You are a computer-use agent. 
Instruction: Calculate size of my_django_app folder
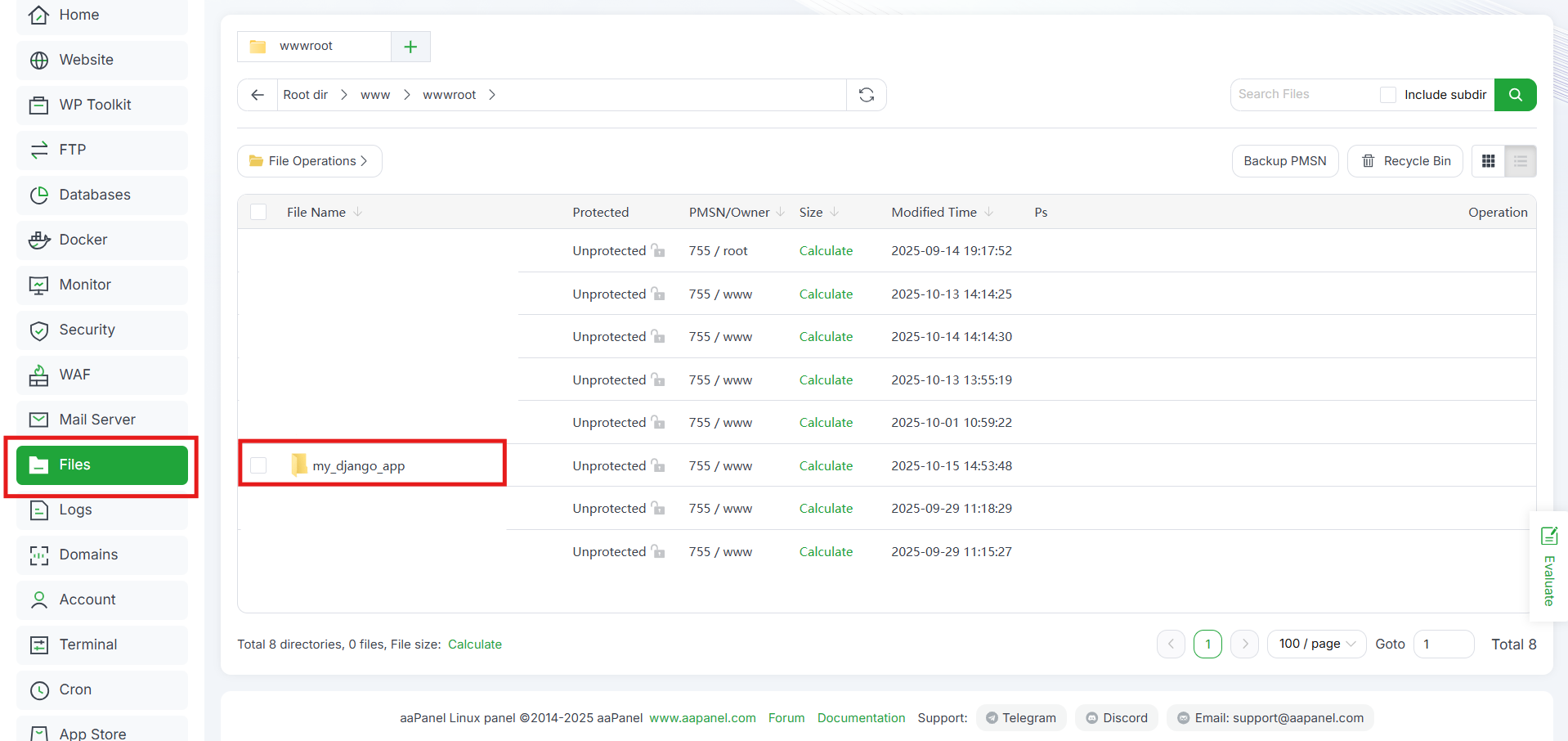[826, 465]
